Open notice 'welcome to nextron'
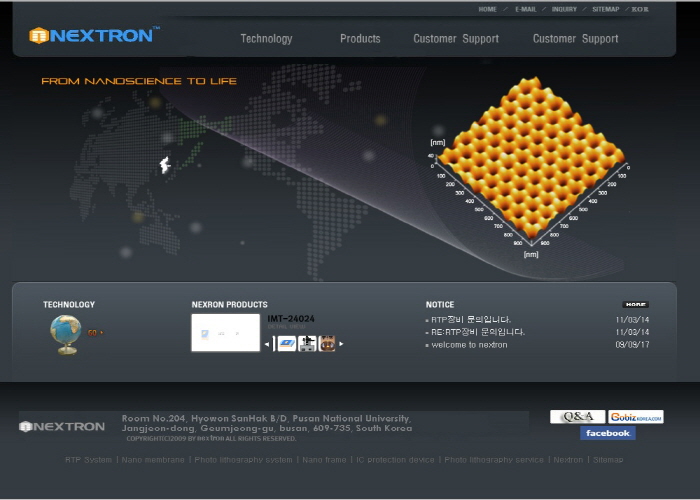The width and height of the screenshot is (700, 500). pos(469,345)
